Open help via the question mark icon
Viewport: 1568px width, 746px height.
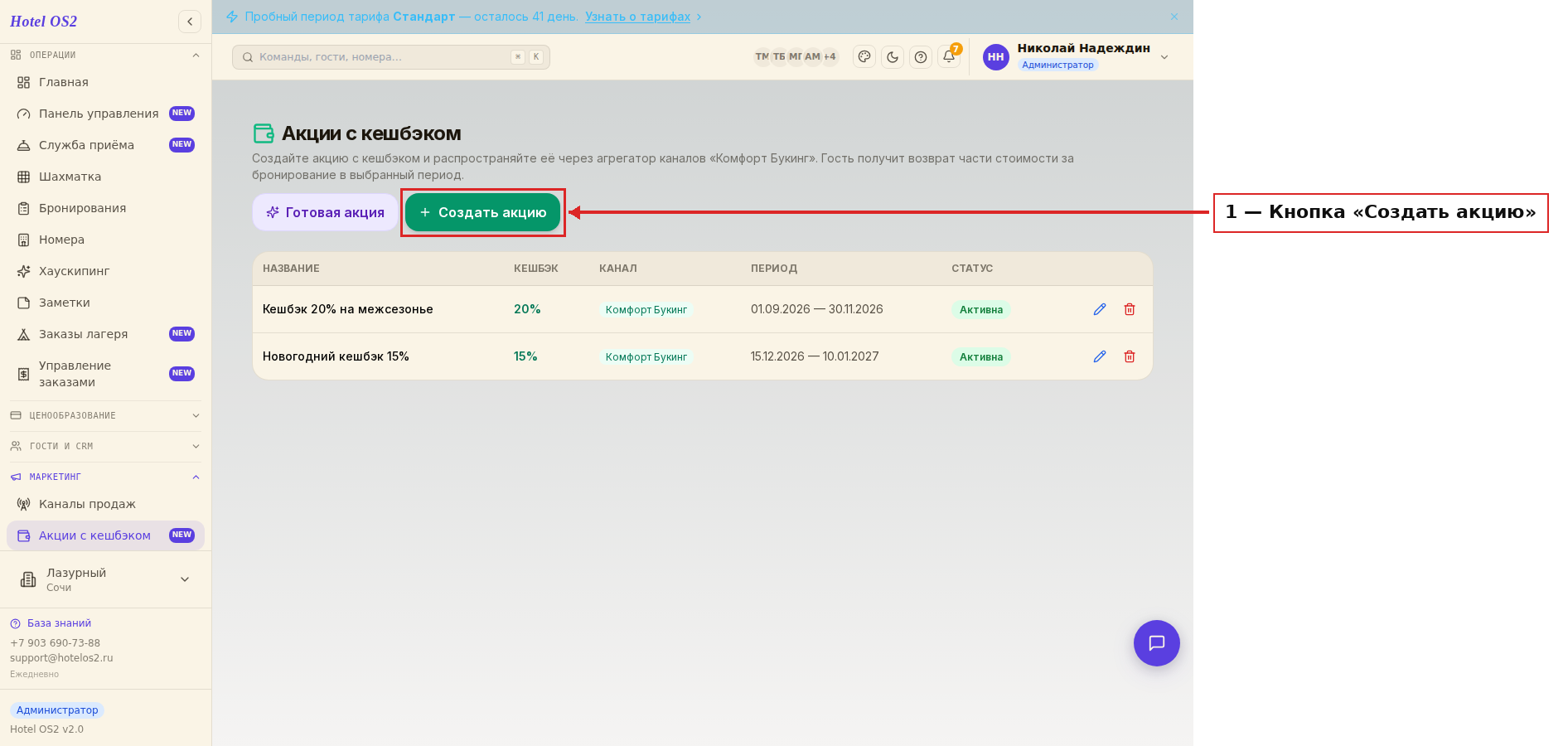pos(921,57)
